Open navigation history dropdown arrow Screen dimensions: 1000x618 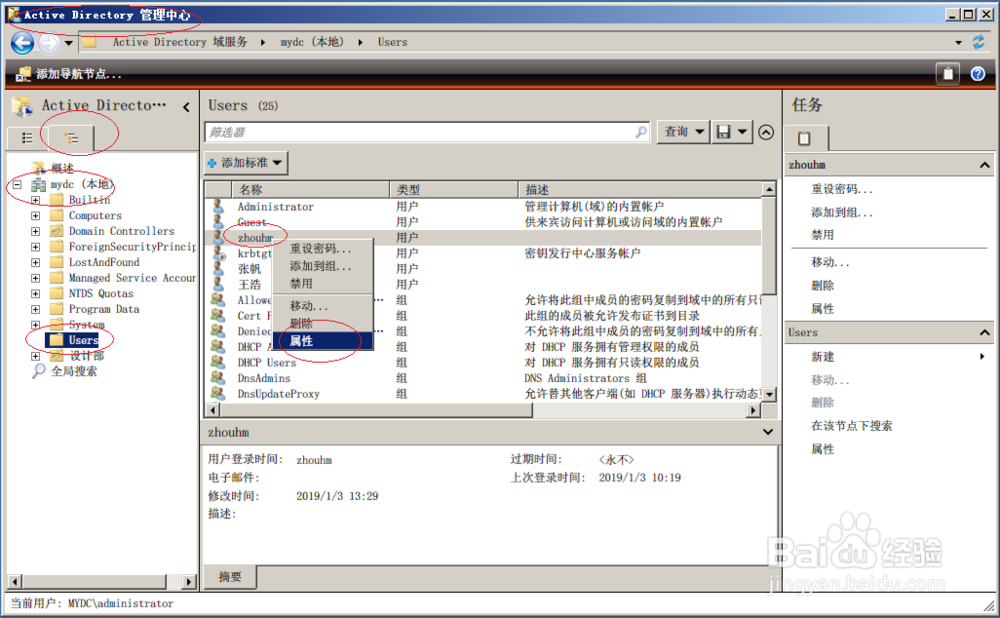[68, 43]
